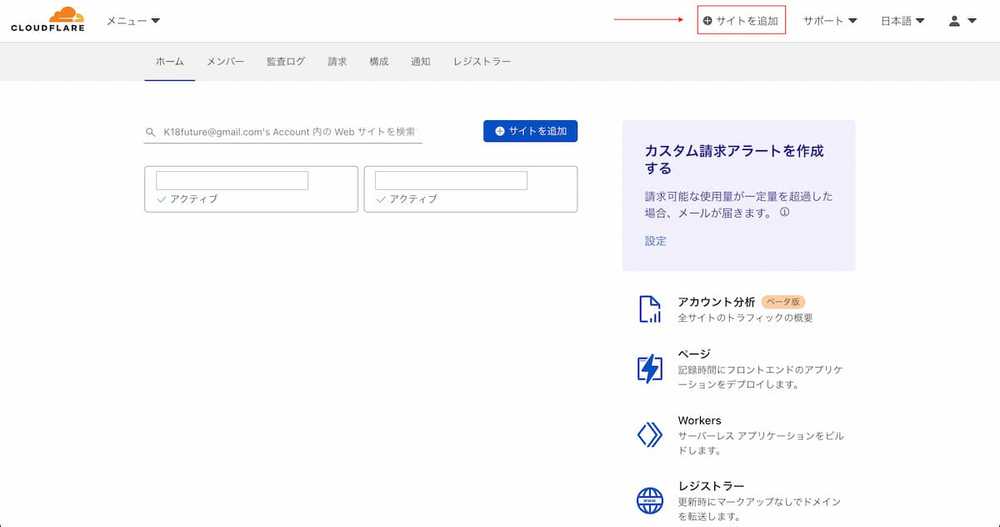
Task: Focus the Web site search field
Action: (288, 132)
